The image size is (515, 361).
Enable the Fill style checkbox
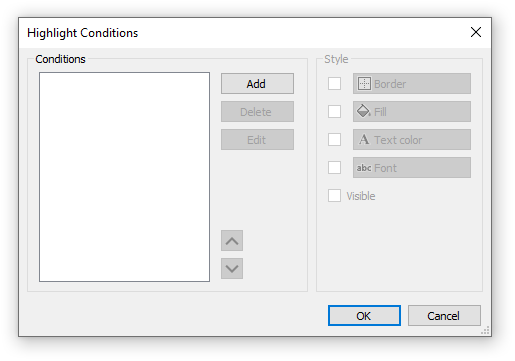pyautogui.click(x=334, y=112)
